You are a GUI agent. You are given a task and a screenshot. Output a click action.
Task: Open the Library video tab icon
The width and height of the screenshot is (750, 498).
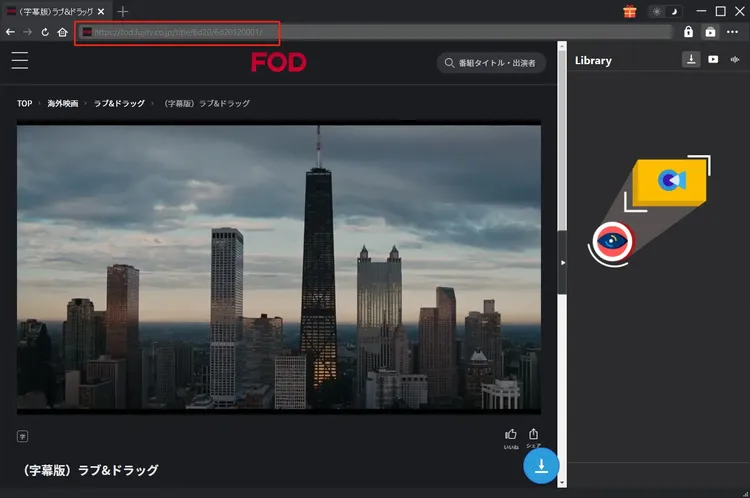(713, 60)
